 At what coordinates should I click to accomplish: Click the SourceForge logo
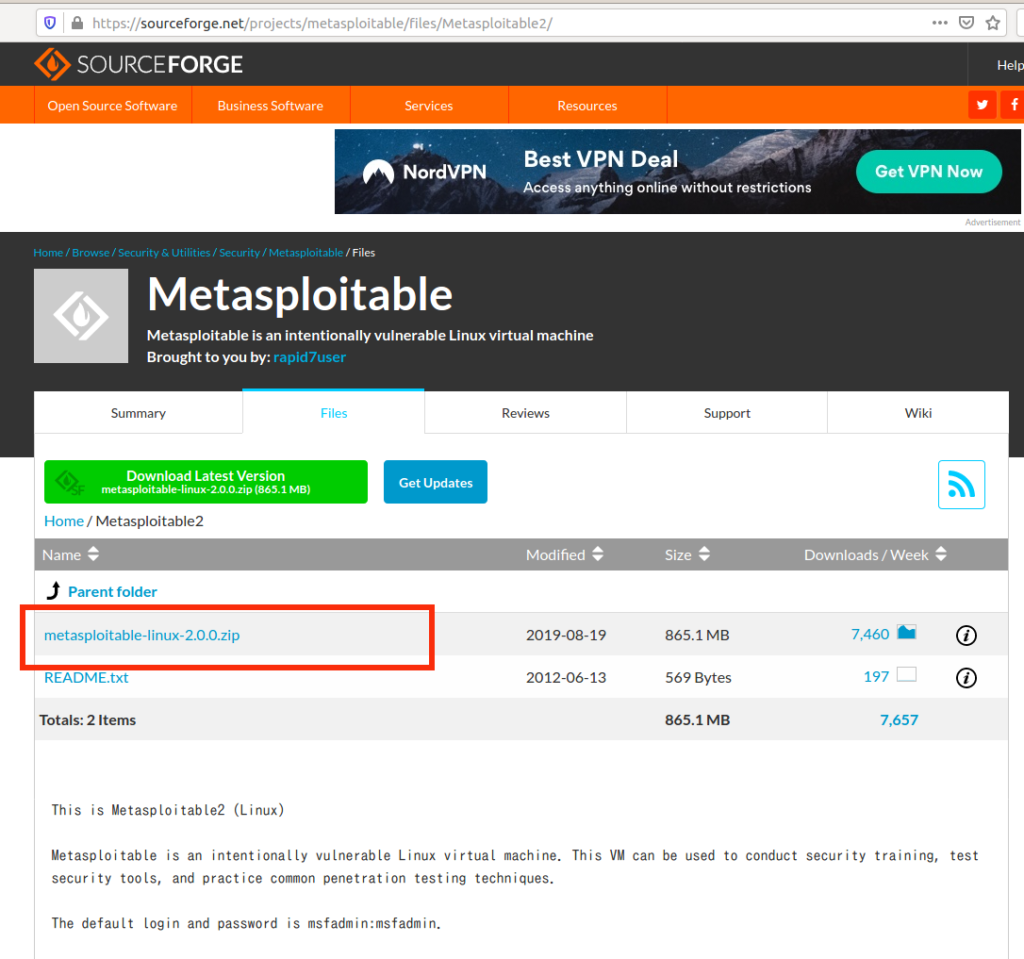(x=138, y=64)
